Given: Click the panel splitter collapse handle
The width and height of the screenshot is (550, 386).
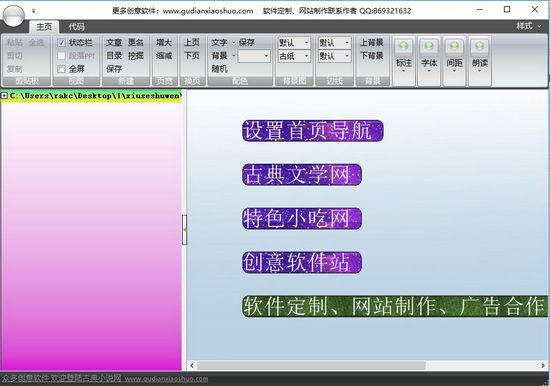Looking at the screenshot, I should pyautogui.click(x=185, y=230).
